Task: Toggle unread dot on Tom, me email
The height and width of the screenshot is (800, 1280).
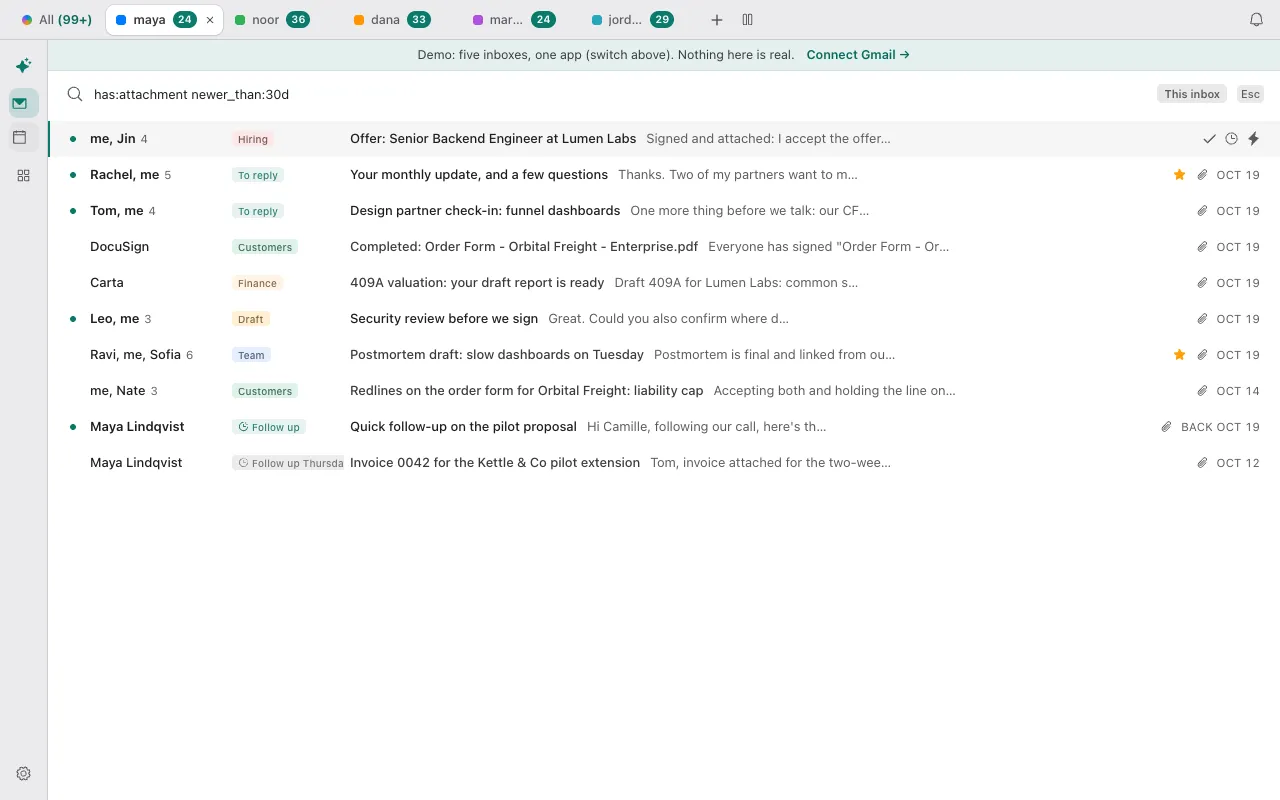Action: click(x=73, y=211)
